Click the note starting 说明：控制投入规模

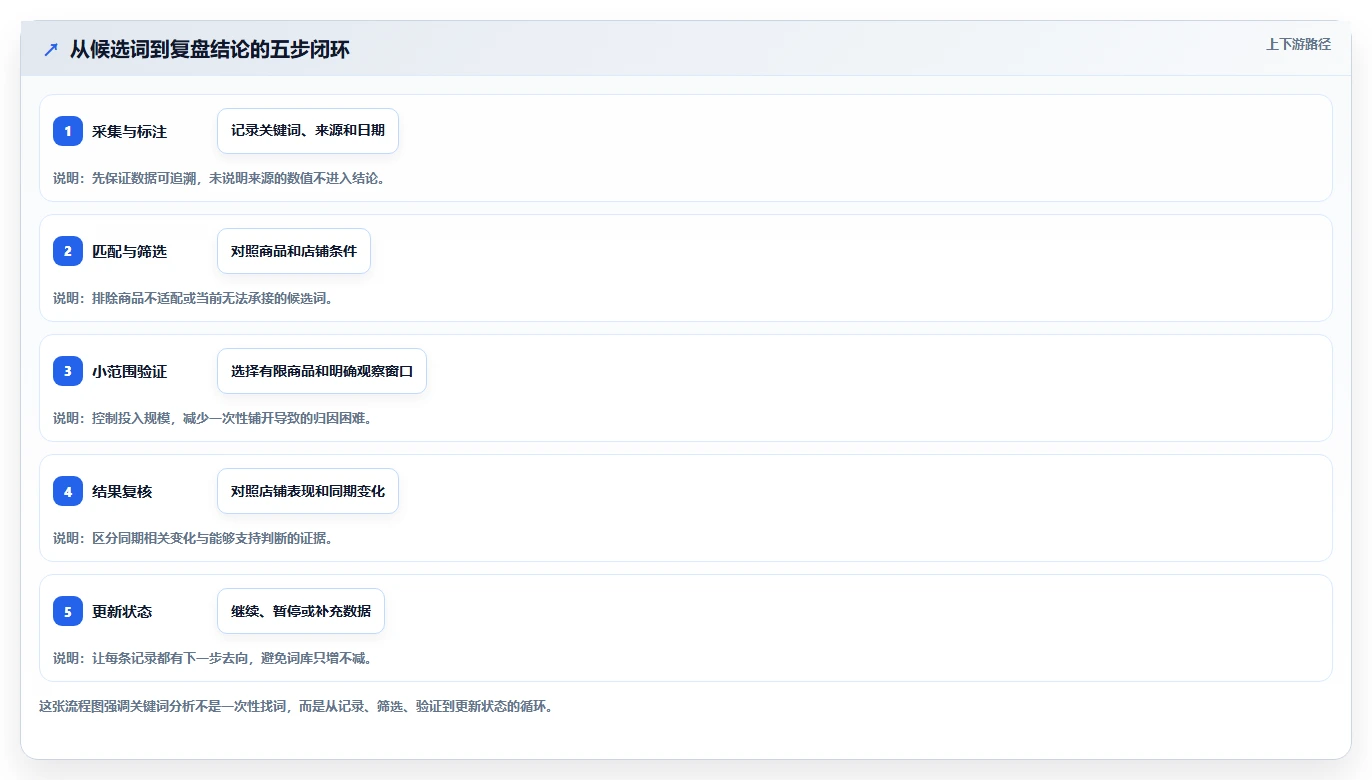pyautogui.click(x=213, y=418)
